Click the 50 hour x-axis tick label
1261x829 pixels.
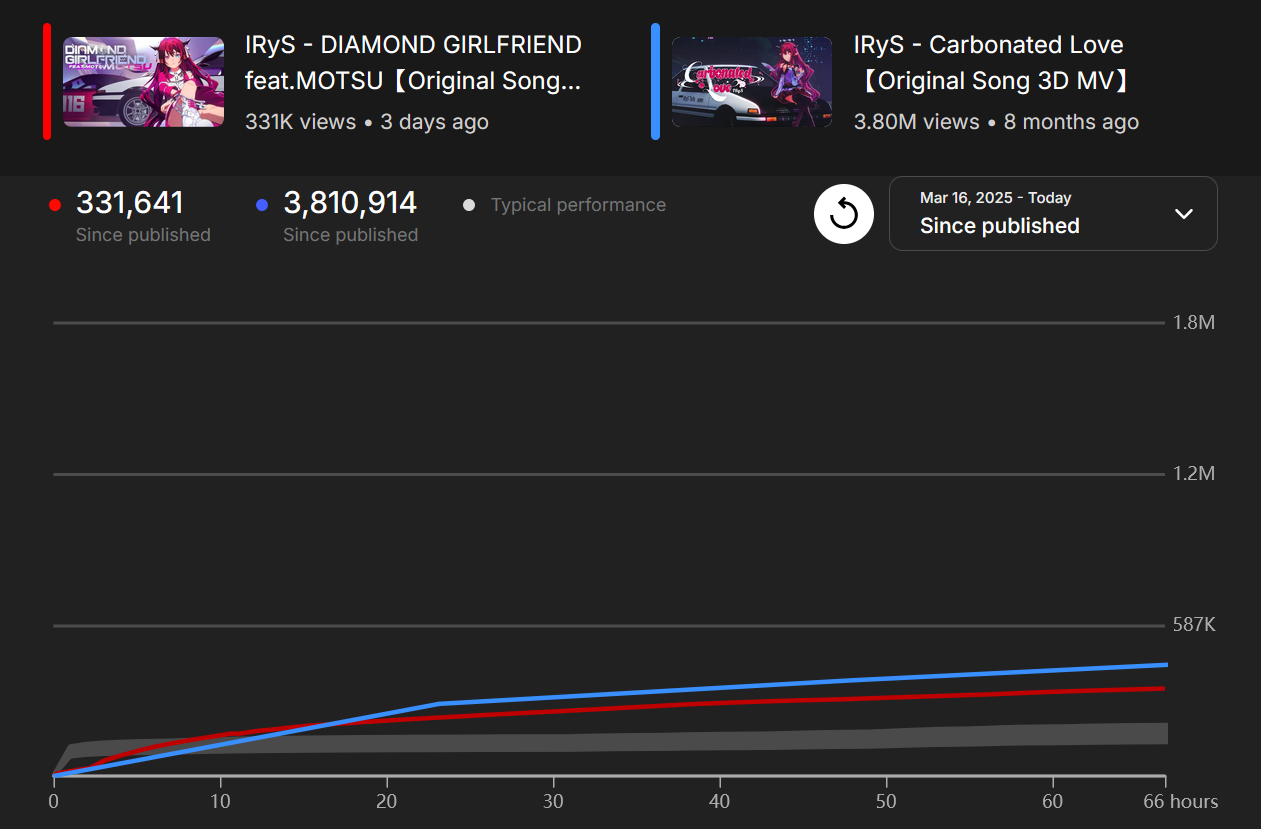click(x=886, y=802)
